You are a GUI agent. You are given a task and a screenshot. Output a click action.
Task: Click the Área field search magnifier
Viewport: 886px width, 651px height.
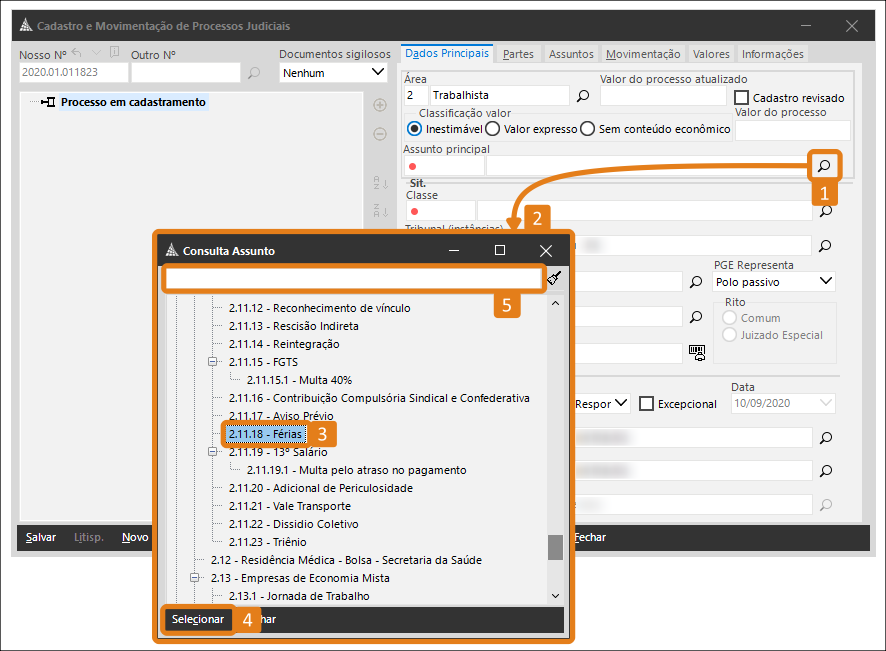(583, 96)
